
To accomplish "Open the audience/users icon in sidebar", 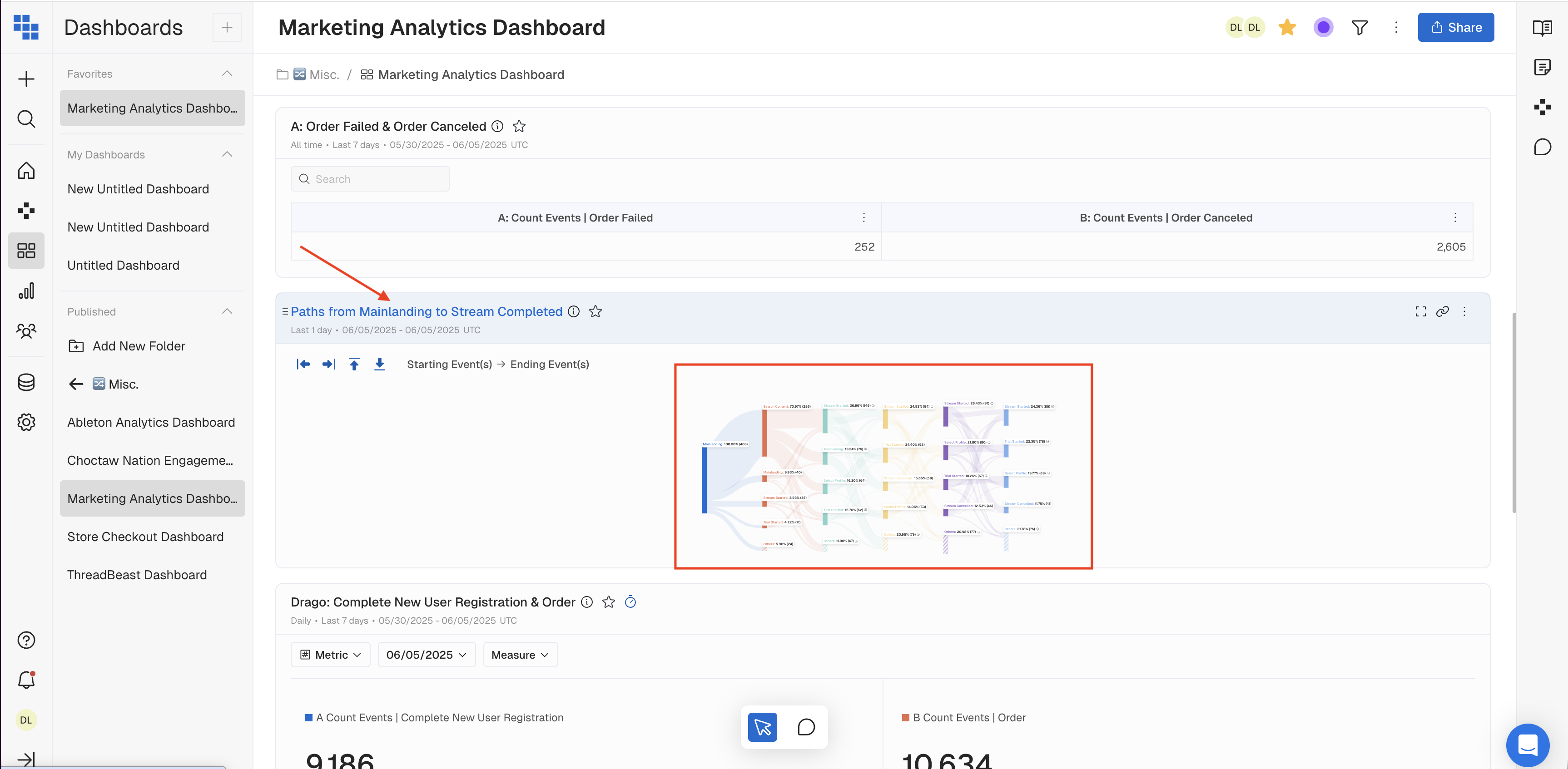I will click(26, 331).
